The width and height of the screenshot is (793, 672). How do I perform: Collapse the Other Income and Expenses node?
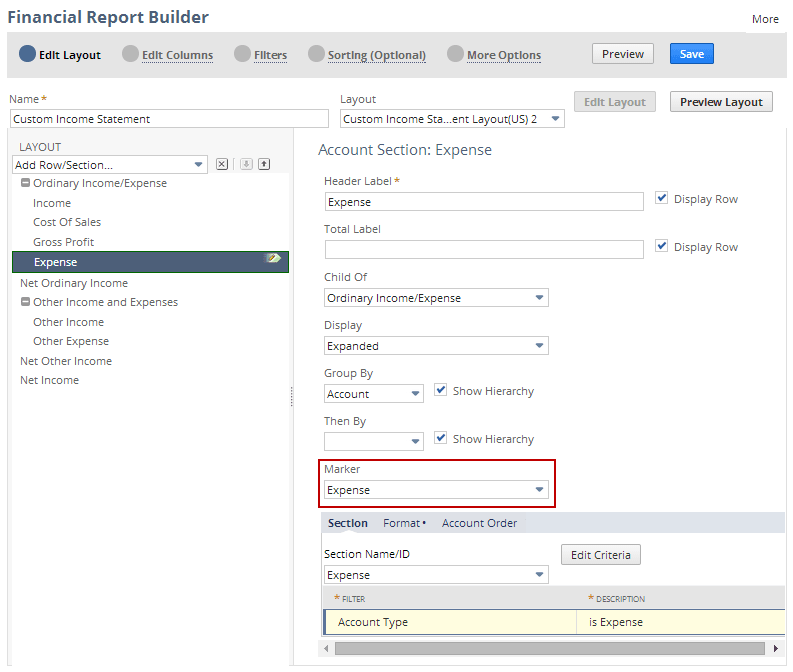(x=25, y=302)
